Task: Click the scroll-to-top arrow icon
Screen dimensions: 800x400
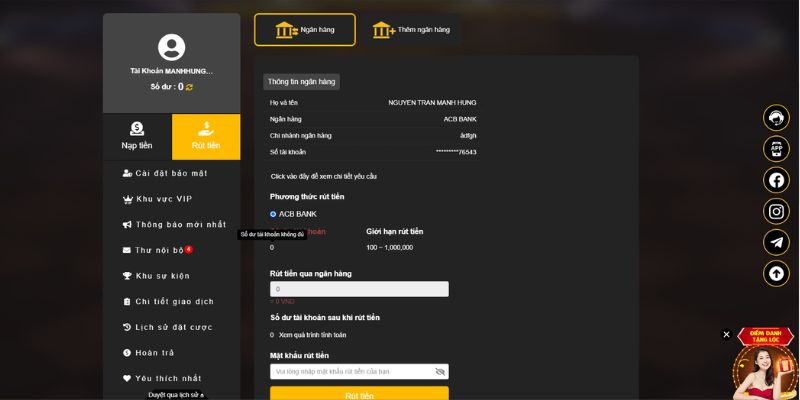Action: click(x=776, y=273)
